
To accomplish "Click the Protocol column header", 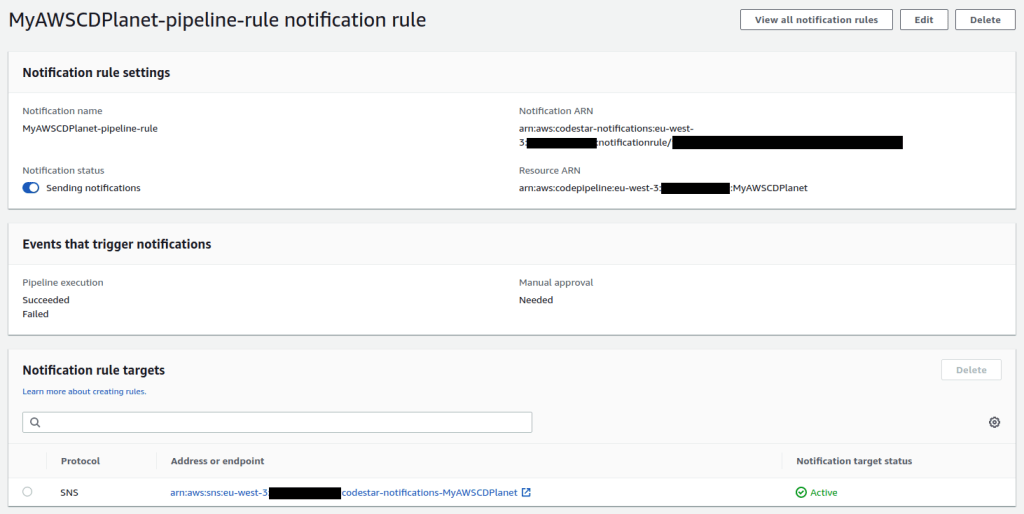I will click(80, 461).
